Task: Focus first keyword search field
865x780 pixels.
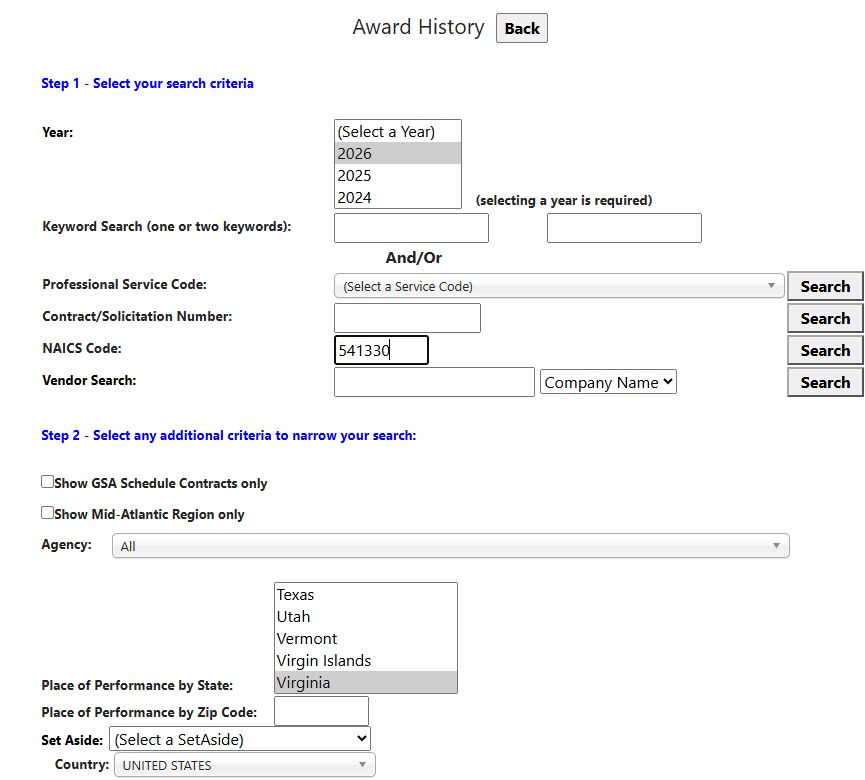Action: tap(411, 228)
